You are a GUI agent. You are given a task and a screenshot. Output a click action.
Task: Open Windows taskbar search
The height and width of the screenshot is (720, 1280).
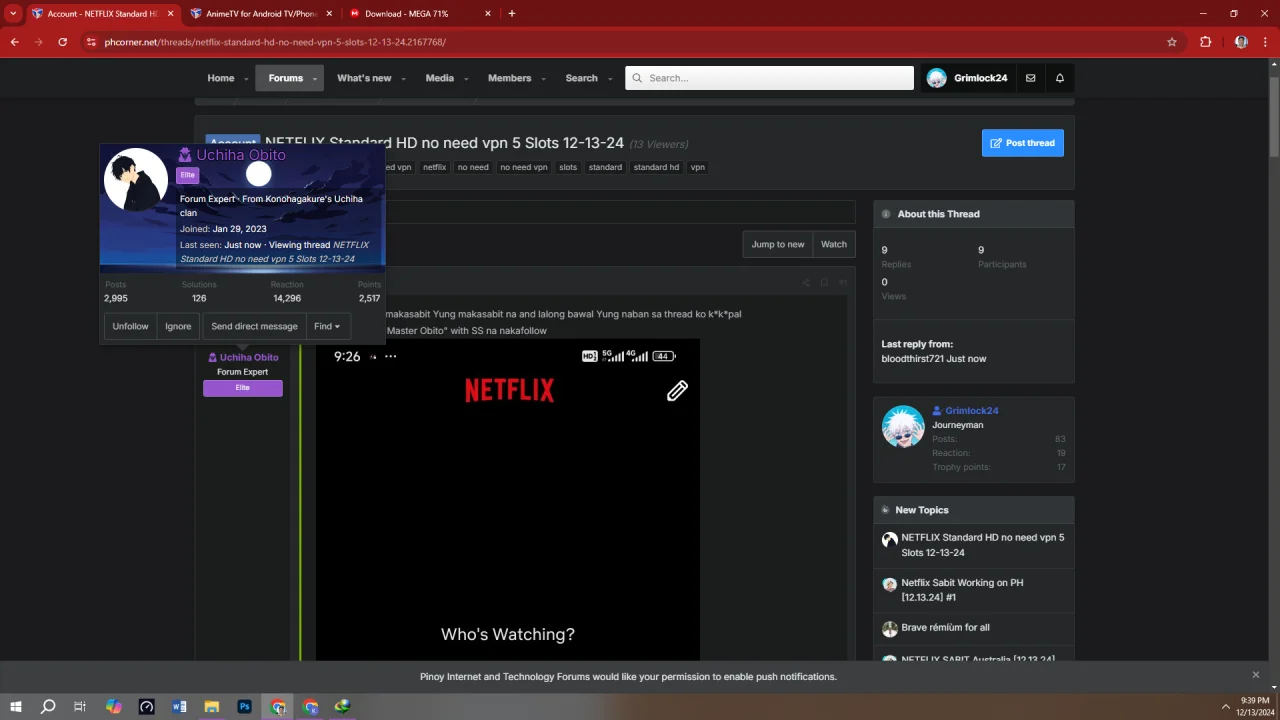coord(48,706)
